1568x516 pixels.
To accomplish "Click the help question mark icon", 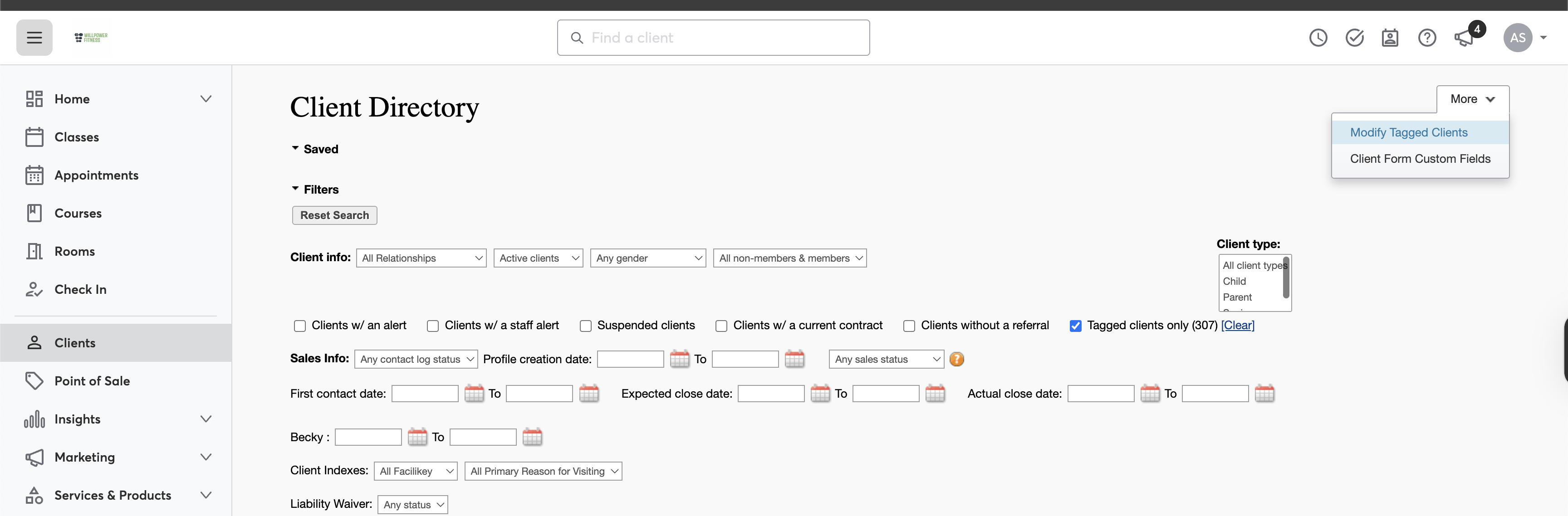I will click(x=1427, y=38).
